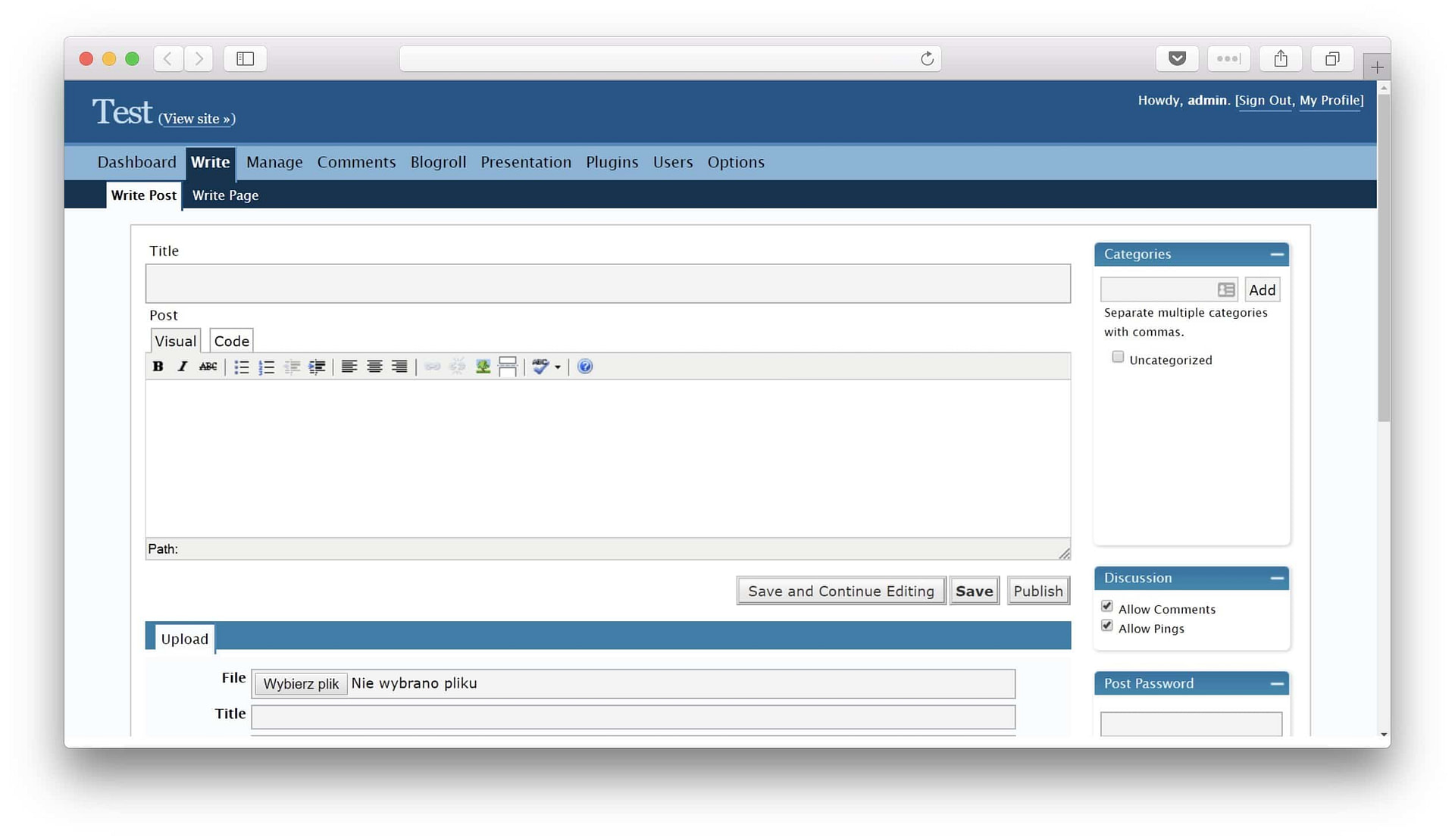
Task: Open the Options menu
Action: click(736, 162)
